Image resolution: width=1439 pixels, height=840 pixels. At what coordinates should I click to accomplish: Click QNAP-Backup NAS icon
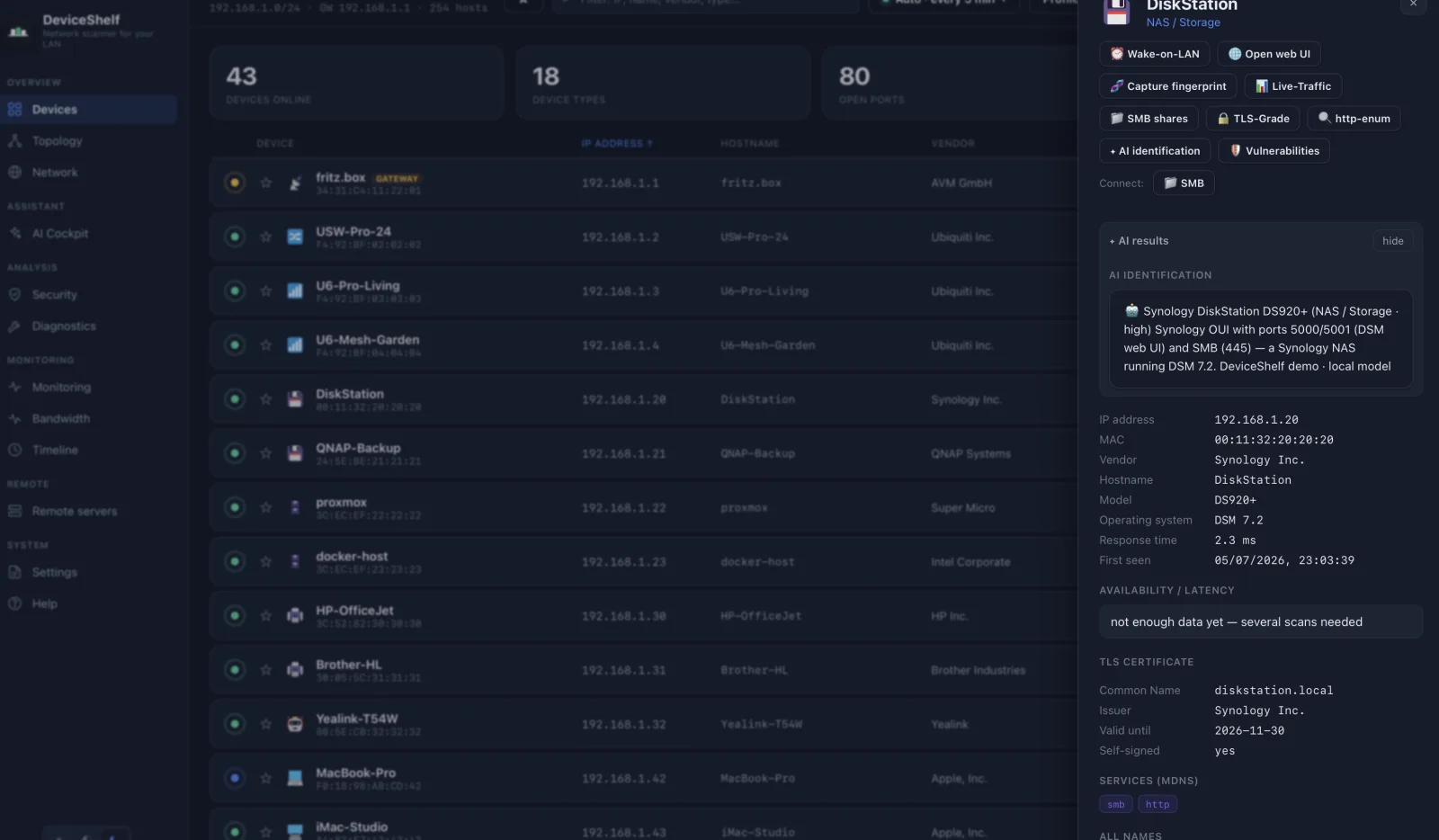[295, 454]
